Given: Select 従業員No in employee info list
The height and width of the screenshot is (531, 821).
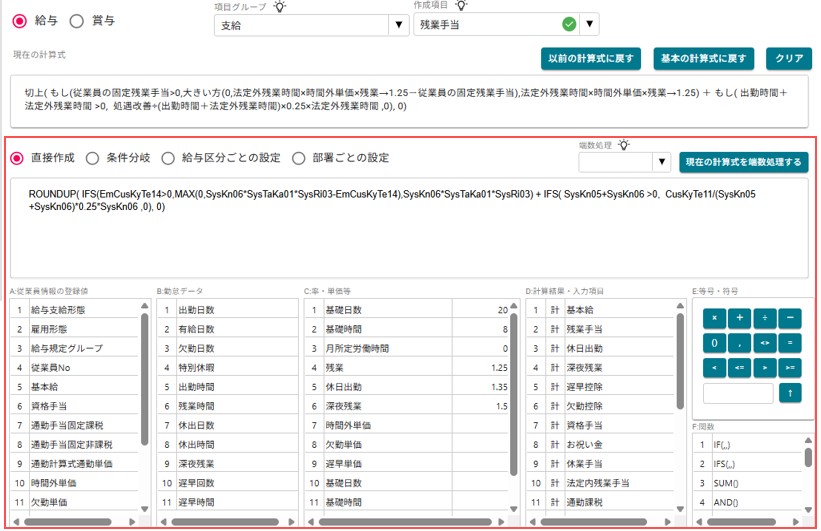Looking at the screenshot, I should click(x=74, y=368).
